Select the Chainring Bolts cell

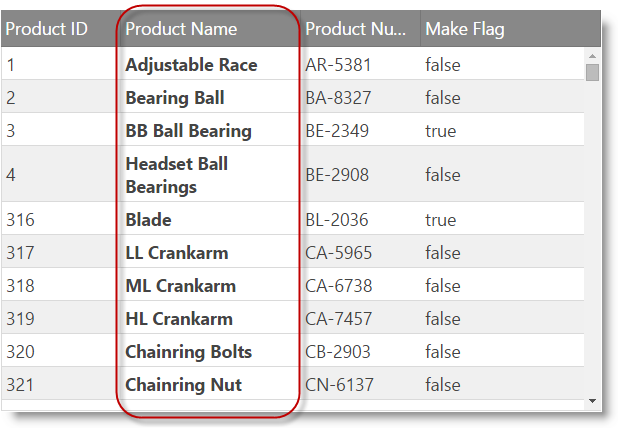coord(188,352)
